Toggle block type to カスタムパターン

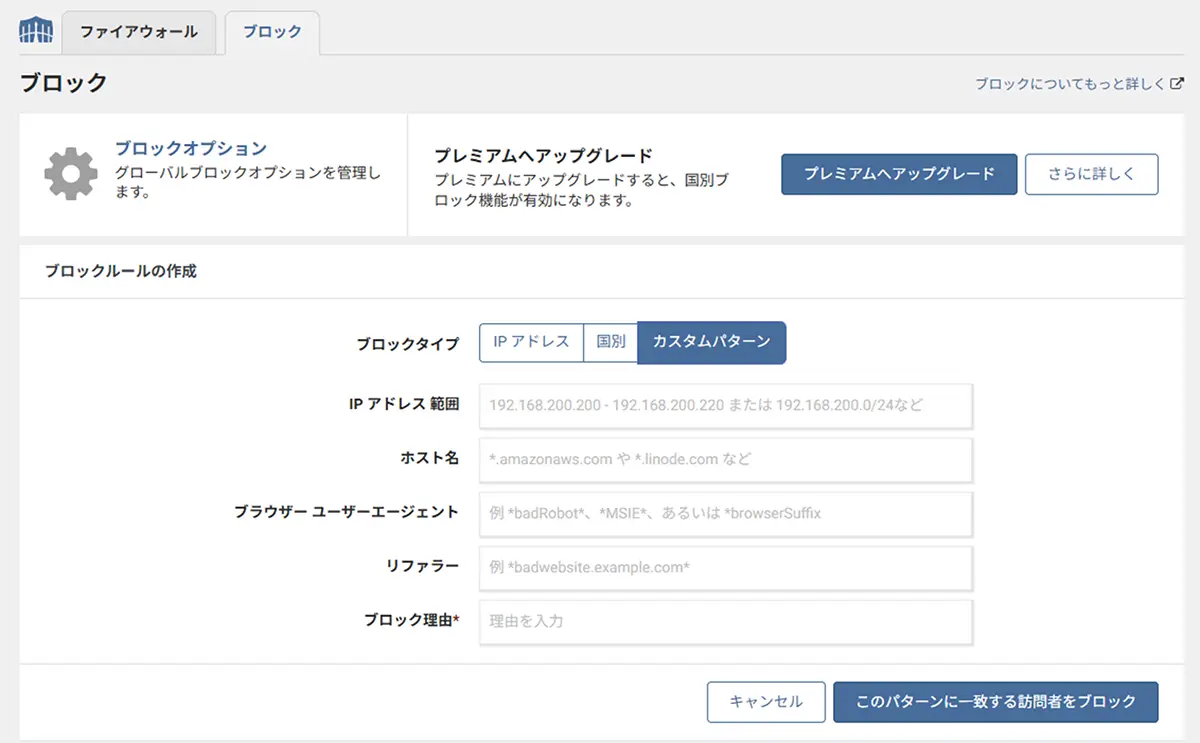point(711,342)
